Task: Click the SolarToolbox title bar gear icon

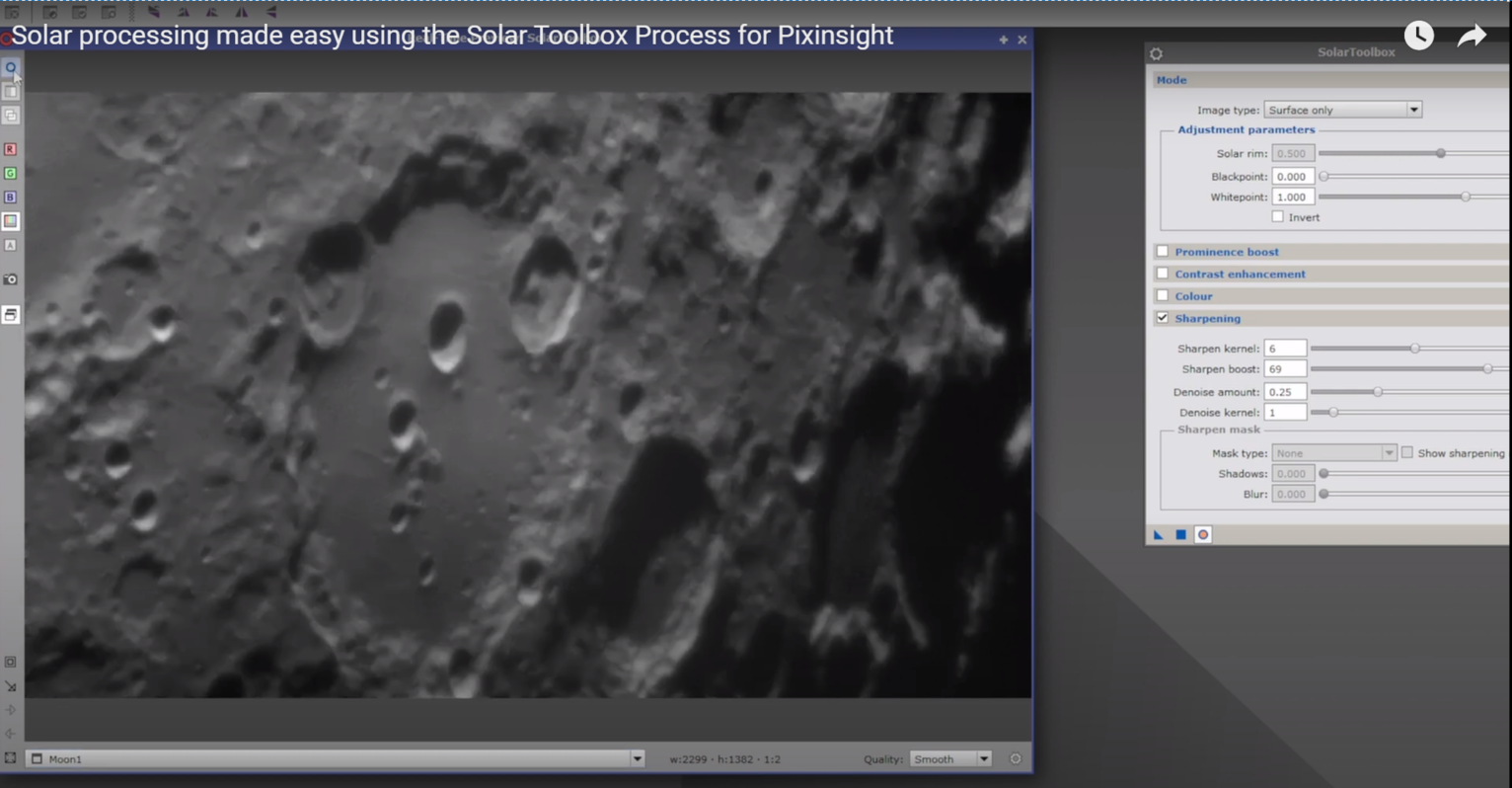Action: [1157, 53]
